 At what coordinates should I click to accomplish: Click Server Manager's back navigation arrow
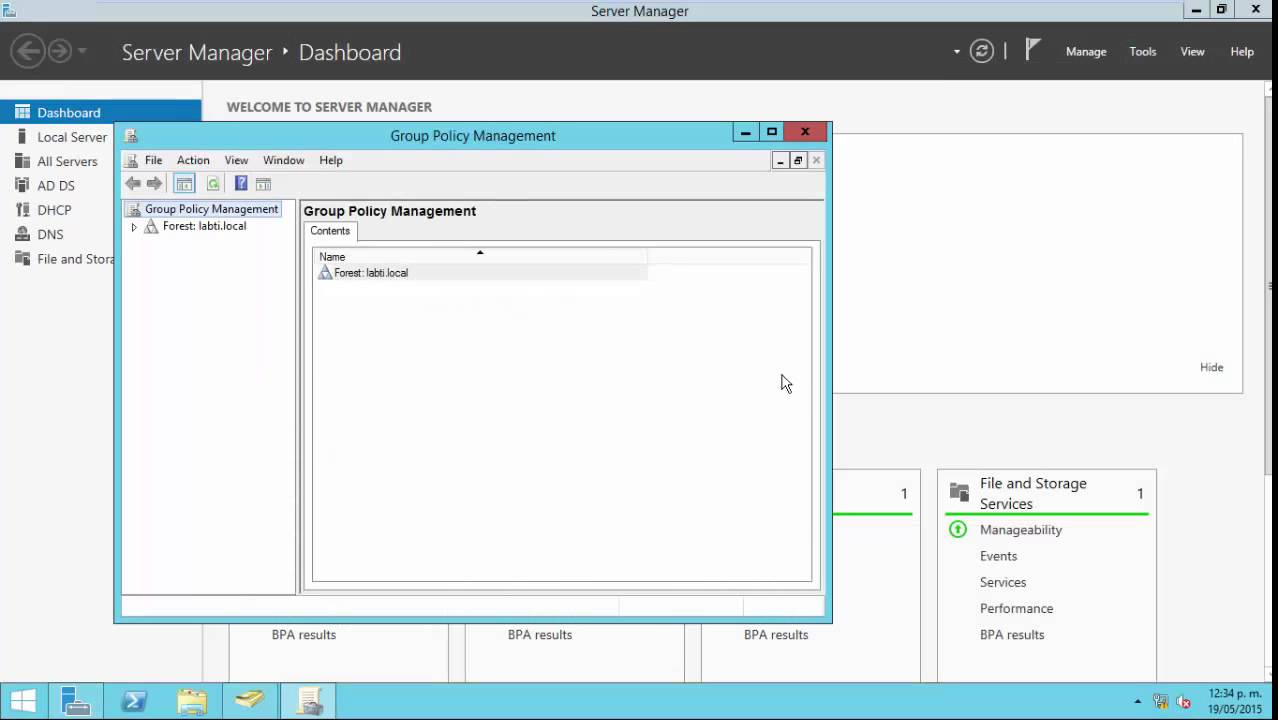coord(28,52)
